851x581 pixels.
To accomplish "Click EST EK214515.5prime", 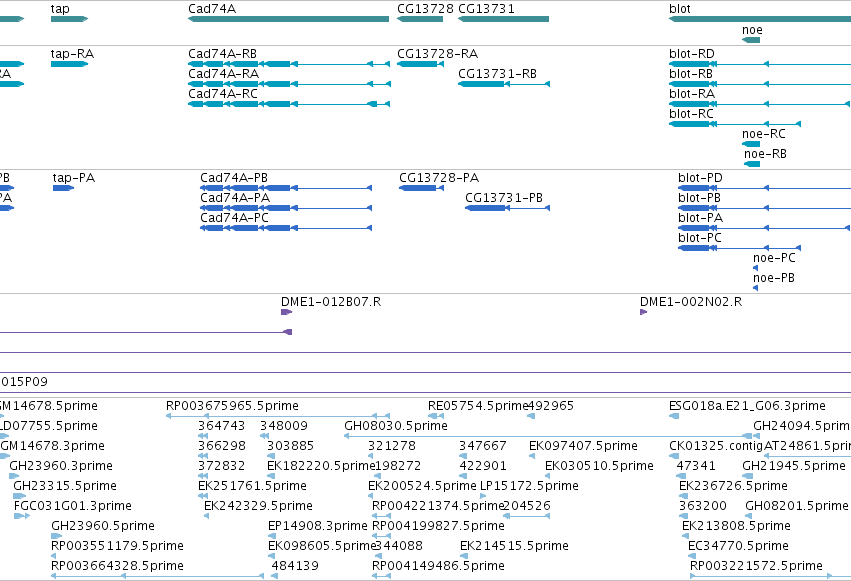I will point(515,546).
